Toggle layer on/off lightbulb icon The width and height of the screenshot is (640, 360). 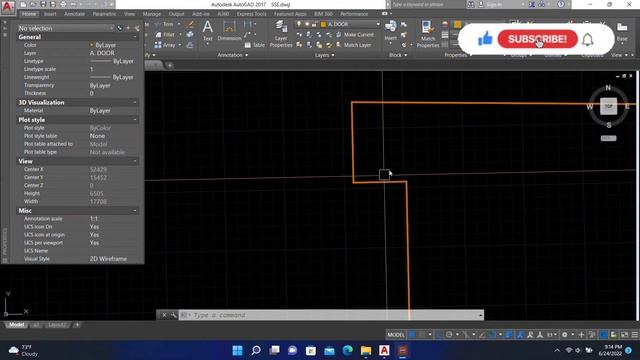coord(299,24)
